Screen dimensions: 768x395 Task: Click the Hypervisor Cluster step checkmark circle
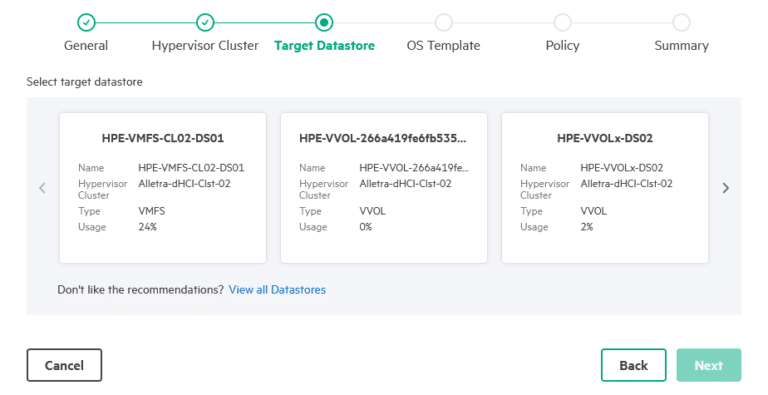click(x=205, y=22)
